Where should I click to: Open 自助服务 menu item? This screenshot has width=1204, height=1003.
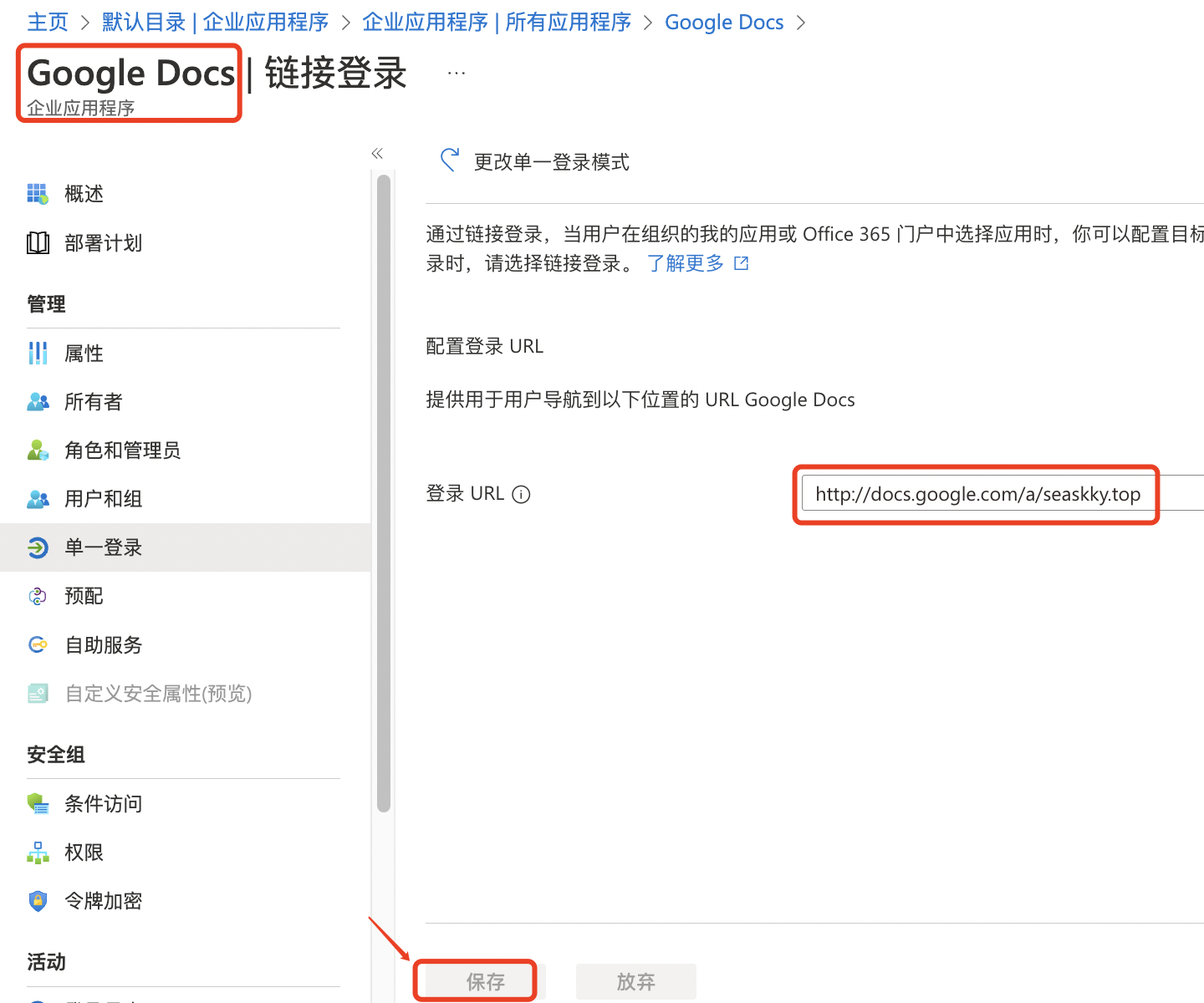(x=185, y=644)
